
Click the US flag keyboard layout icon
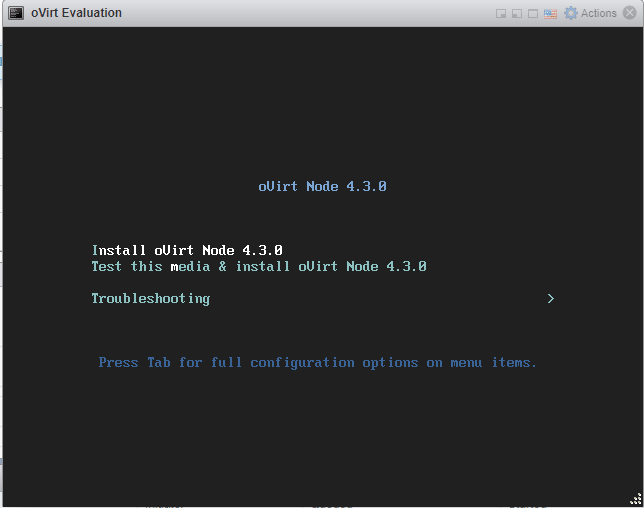click(550, 14)
